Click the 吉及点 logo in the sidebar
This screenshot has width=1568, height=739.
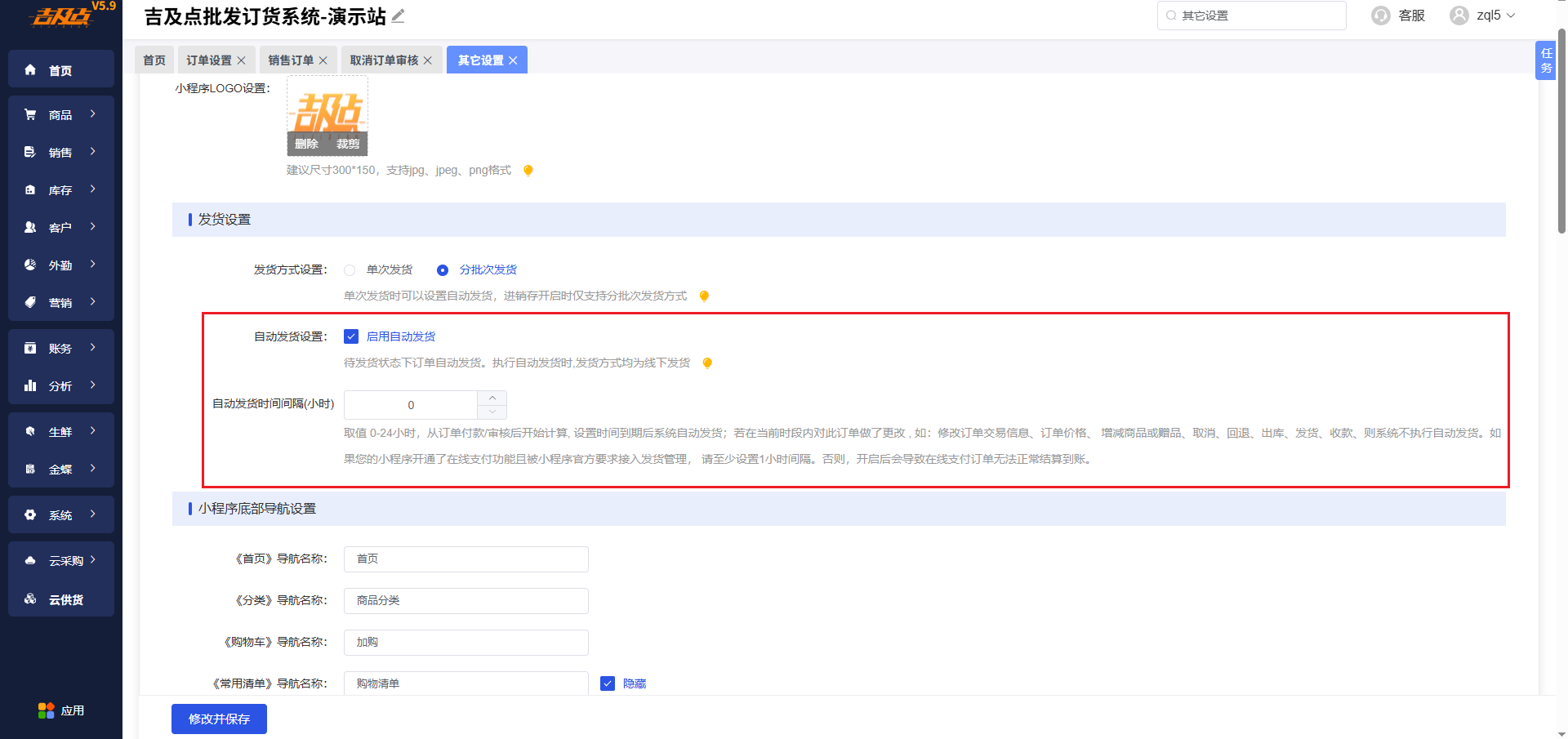61,16
